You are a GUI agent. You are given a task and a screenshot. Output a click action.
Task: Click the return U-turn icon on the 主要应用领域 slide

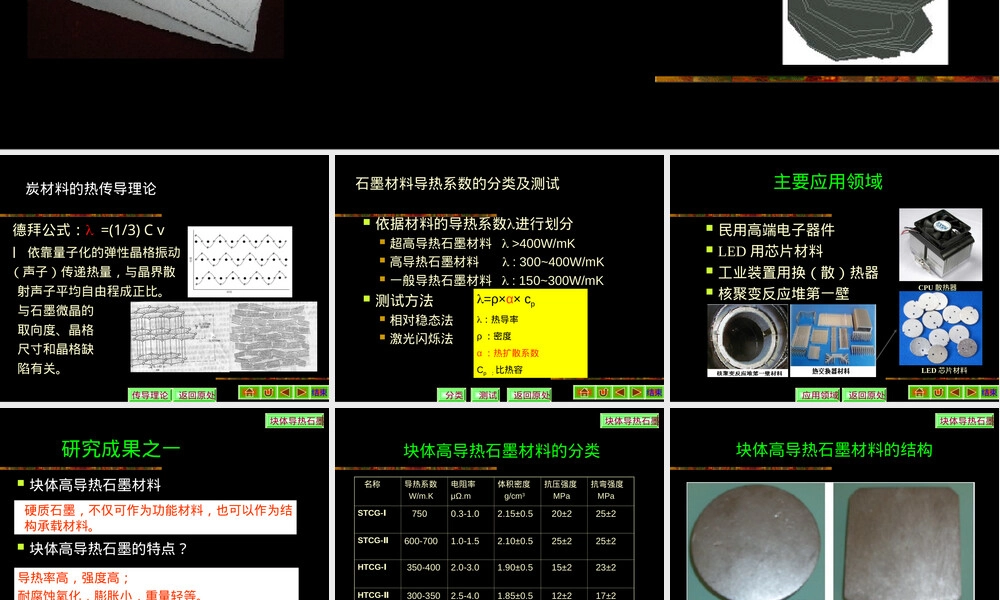coord(938,392)
